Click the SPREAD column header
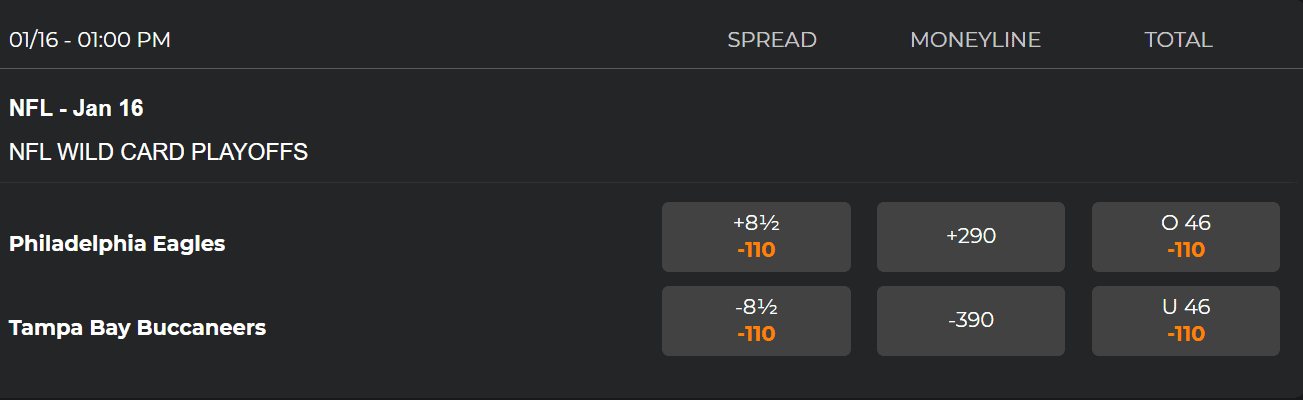Screen dimensions: 1303x400 click(772, 40)
